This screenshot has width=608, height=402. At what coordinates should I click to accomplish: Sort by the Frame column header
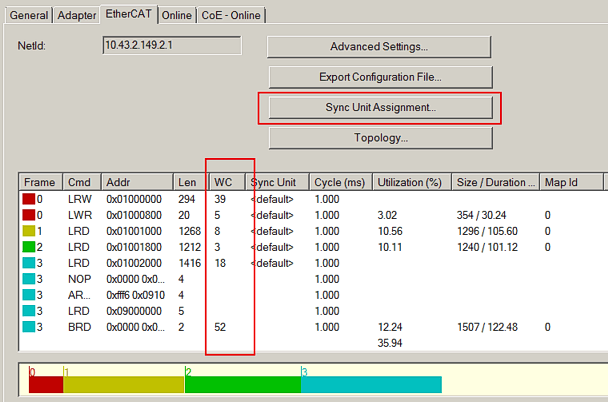(x=40, y=182)
